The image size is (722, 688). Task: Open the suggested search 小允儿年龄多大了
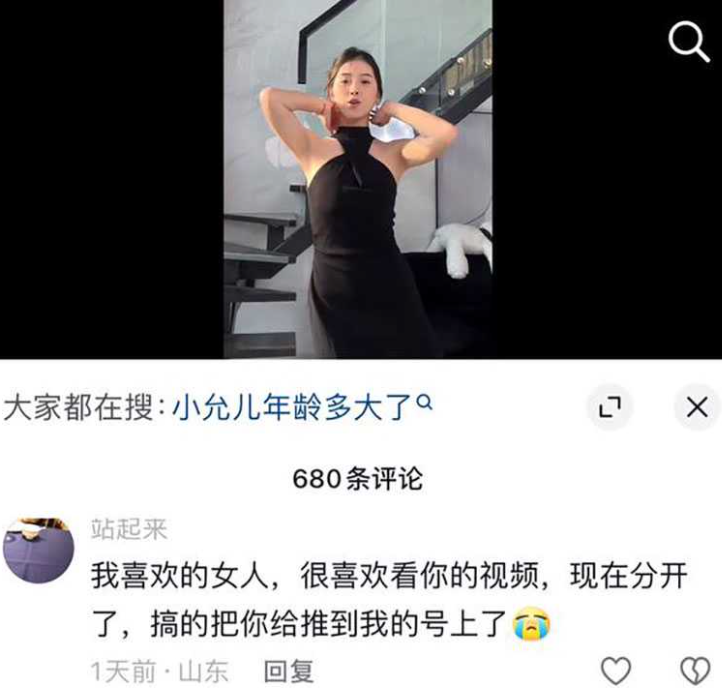point(292,408)
